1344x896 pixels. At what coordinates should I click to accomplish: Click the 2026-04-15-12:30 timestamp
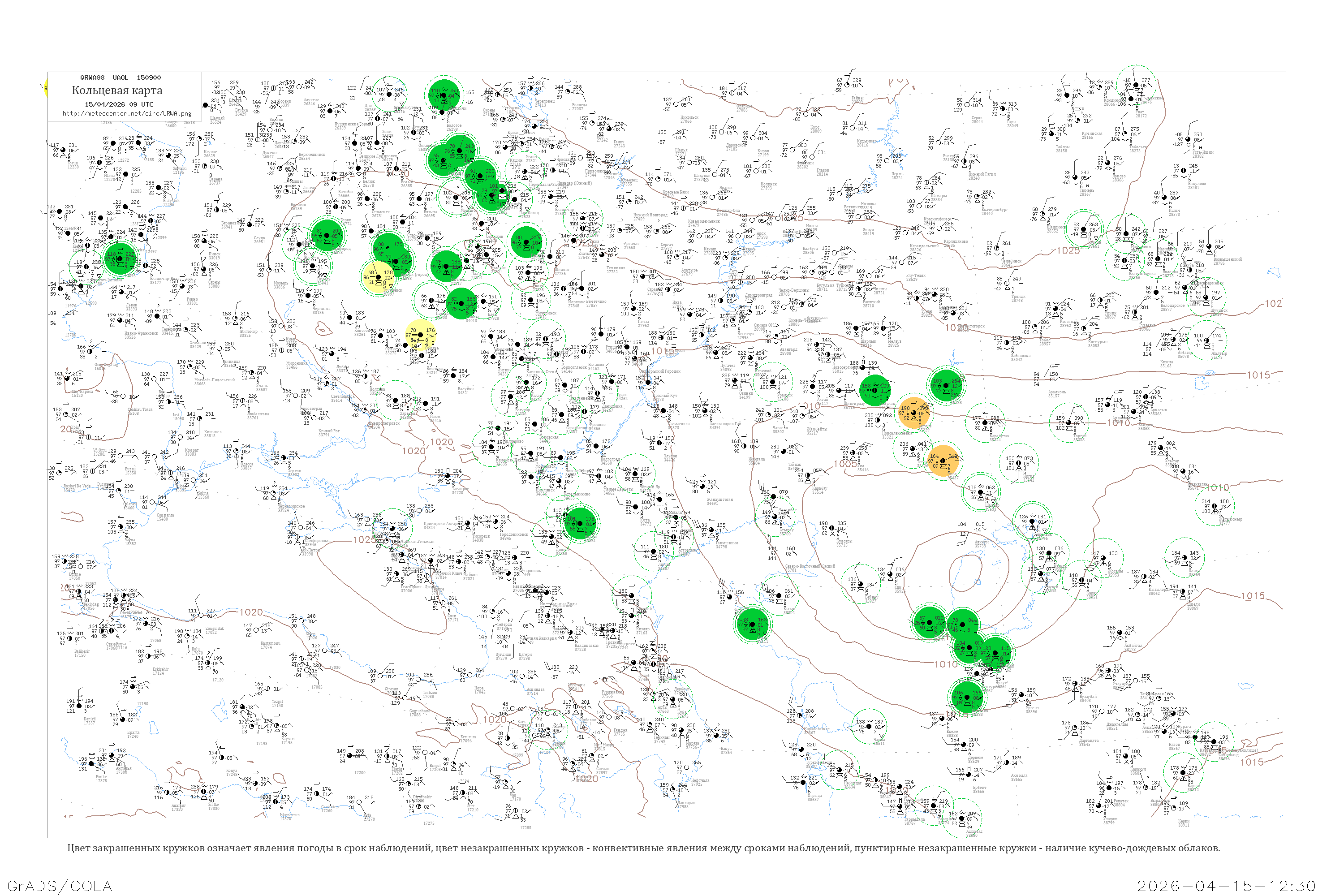coord(1226,885)
